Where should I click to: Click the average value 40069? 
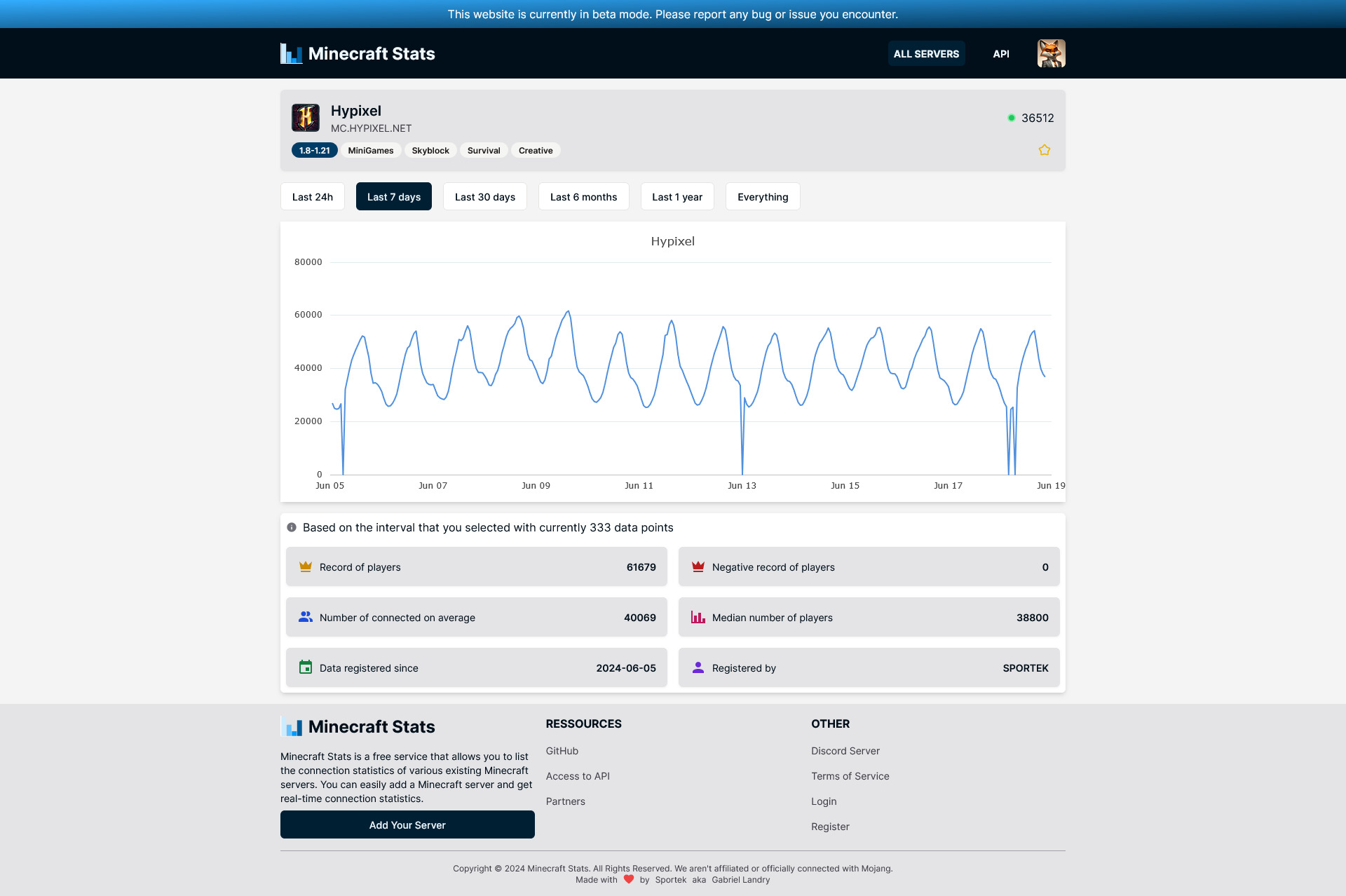(x=640, y=617)
